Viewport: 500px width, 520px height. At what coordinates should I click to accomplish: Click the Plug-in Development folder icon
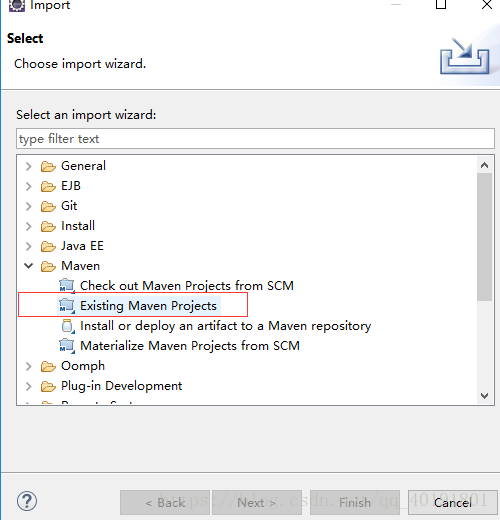pos(48,386)
